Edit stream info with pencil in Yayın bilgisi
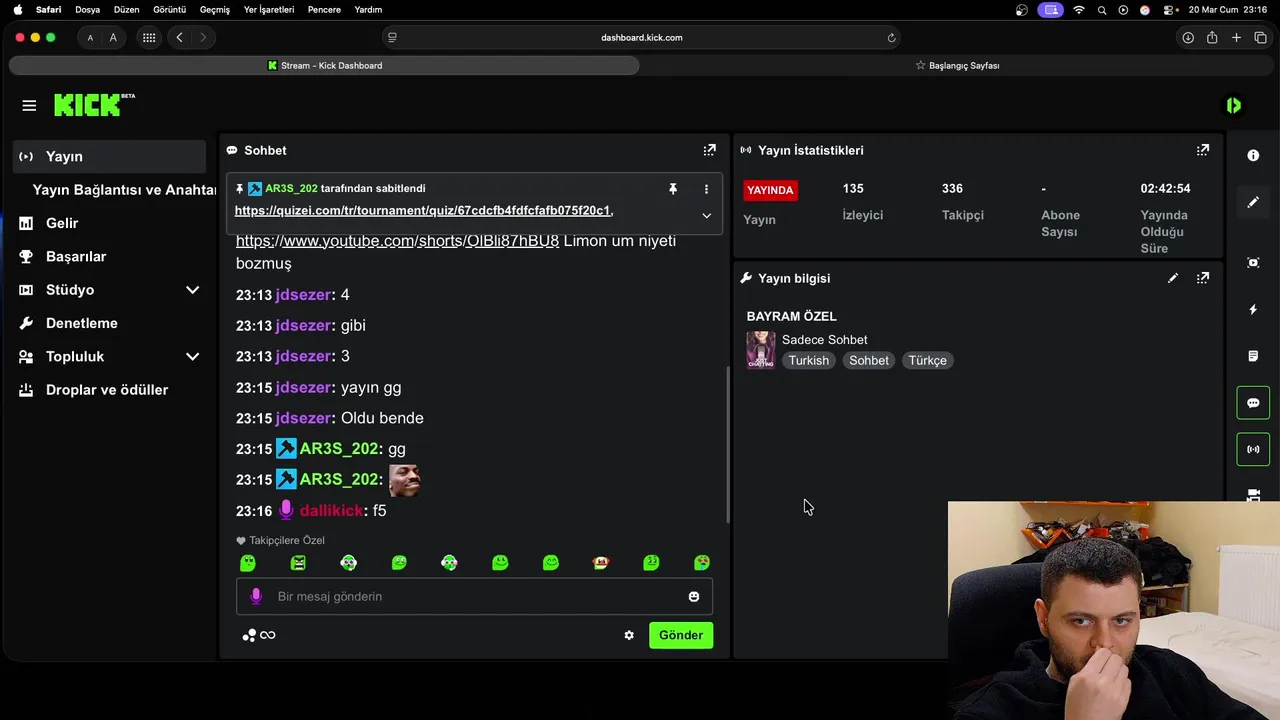Image resolution: width=1280 pixels, height=720 pixels. (x=1173, y=278)
